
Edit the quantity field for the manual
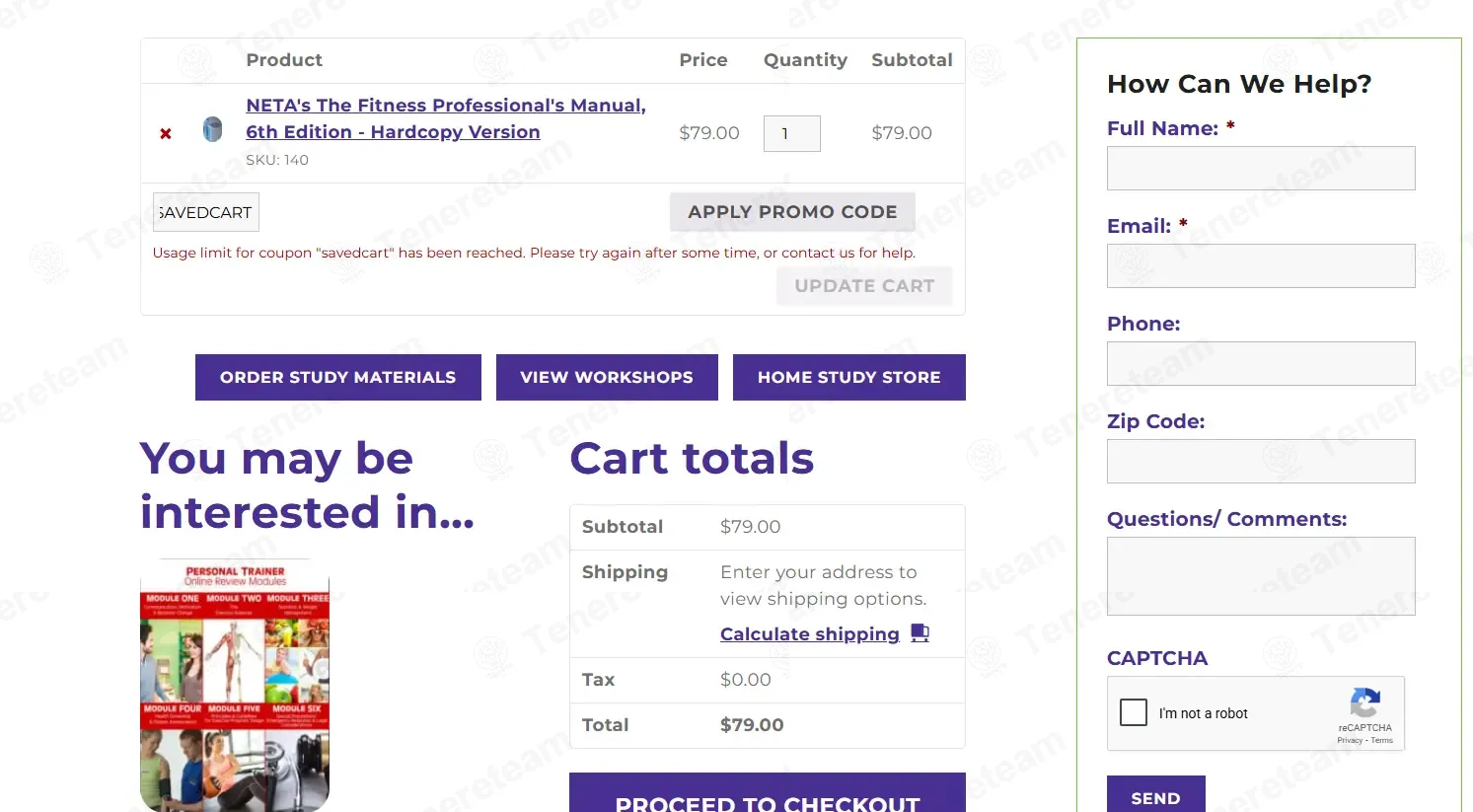point(791,133)
